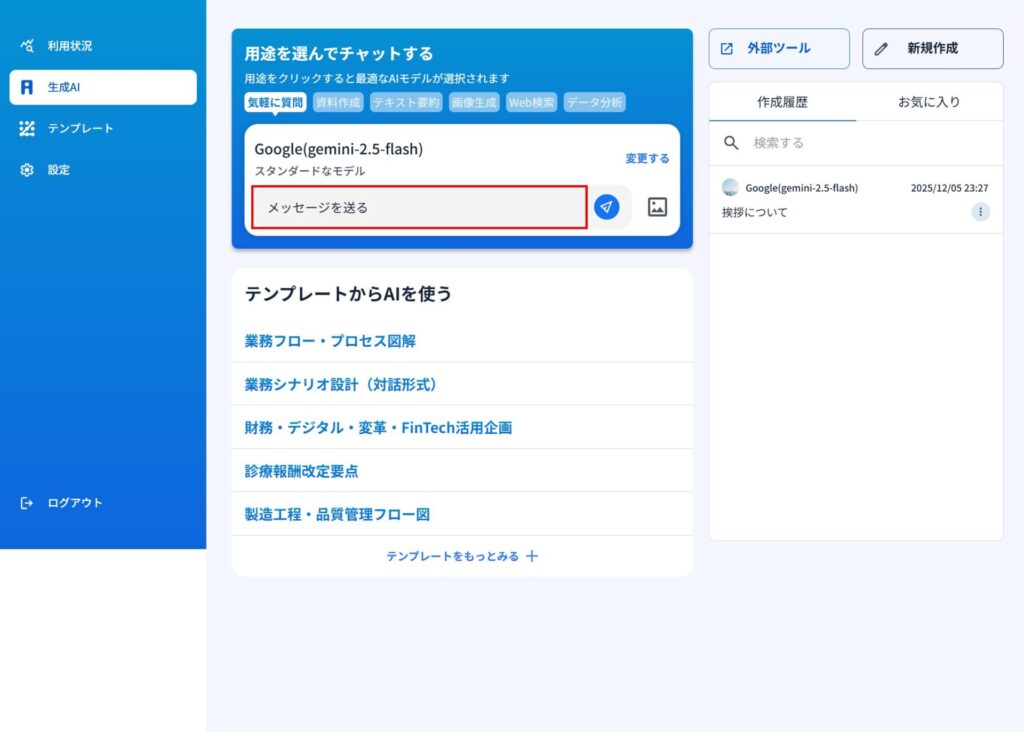Click the 外部ツール external link button
This screenshot has width=1024, height=732.
(778, 48)
